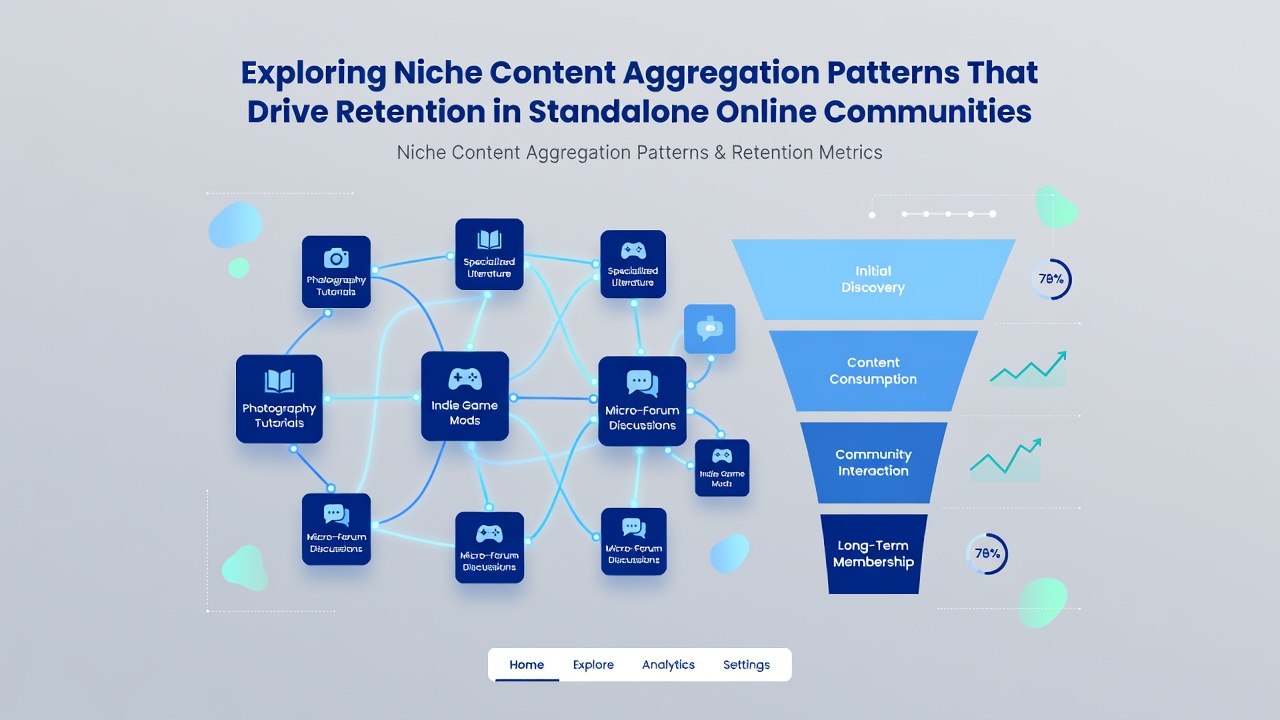Select the Long-Term Membership funnel stage
This screenshot has width=1280, height=720.
pyautogui.click(x=873, y=554)
